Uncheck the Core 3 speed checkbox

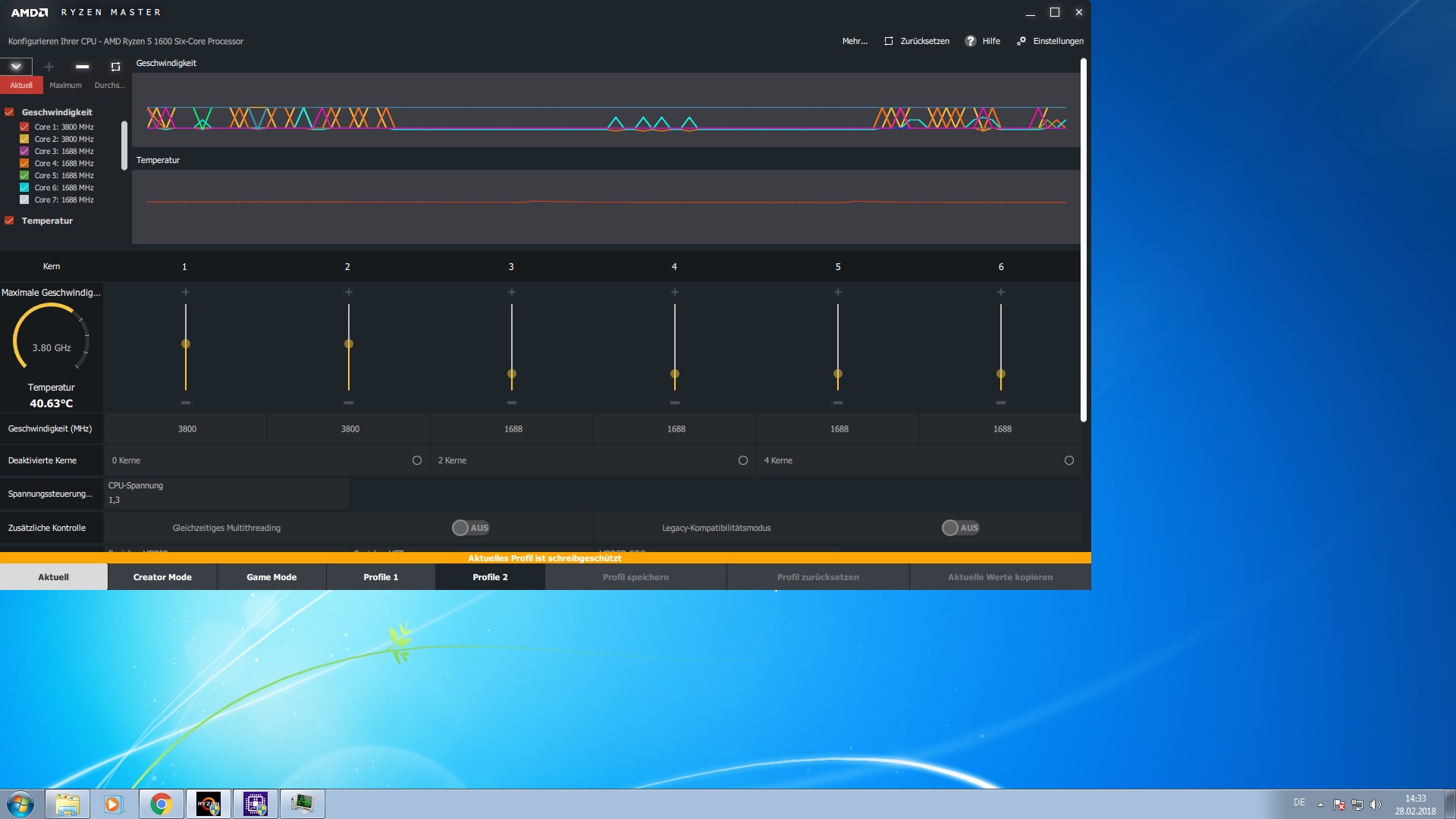24,151
